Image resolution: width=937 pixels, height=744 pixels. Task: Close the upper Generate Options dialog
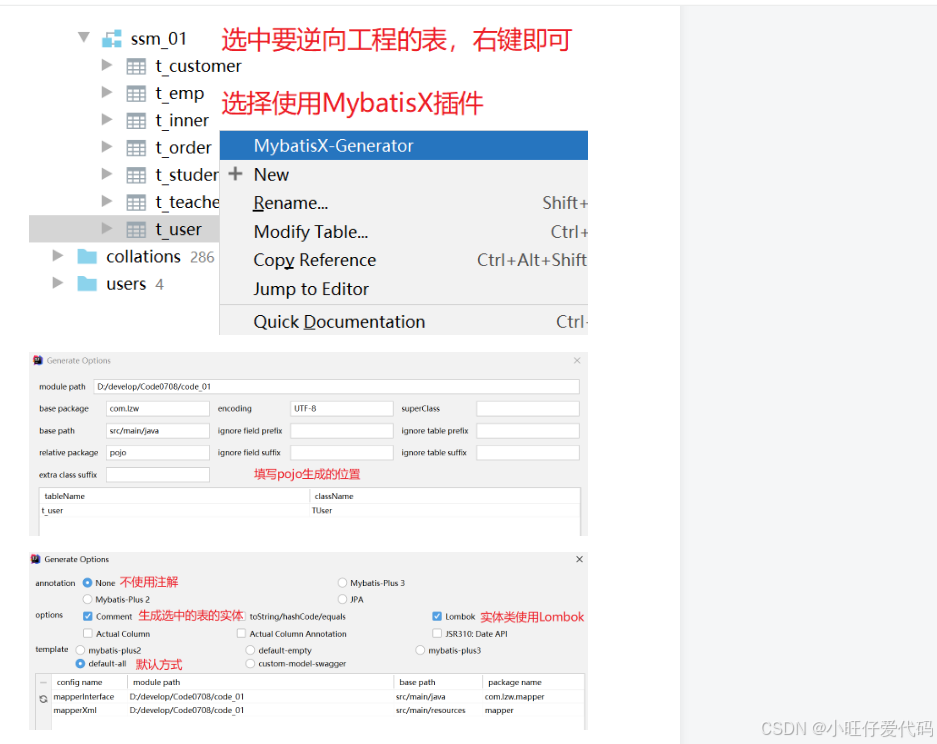tap(577, 360)
